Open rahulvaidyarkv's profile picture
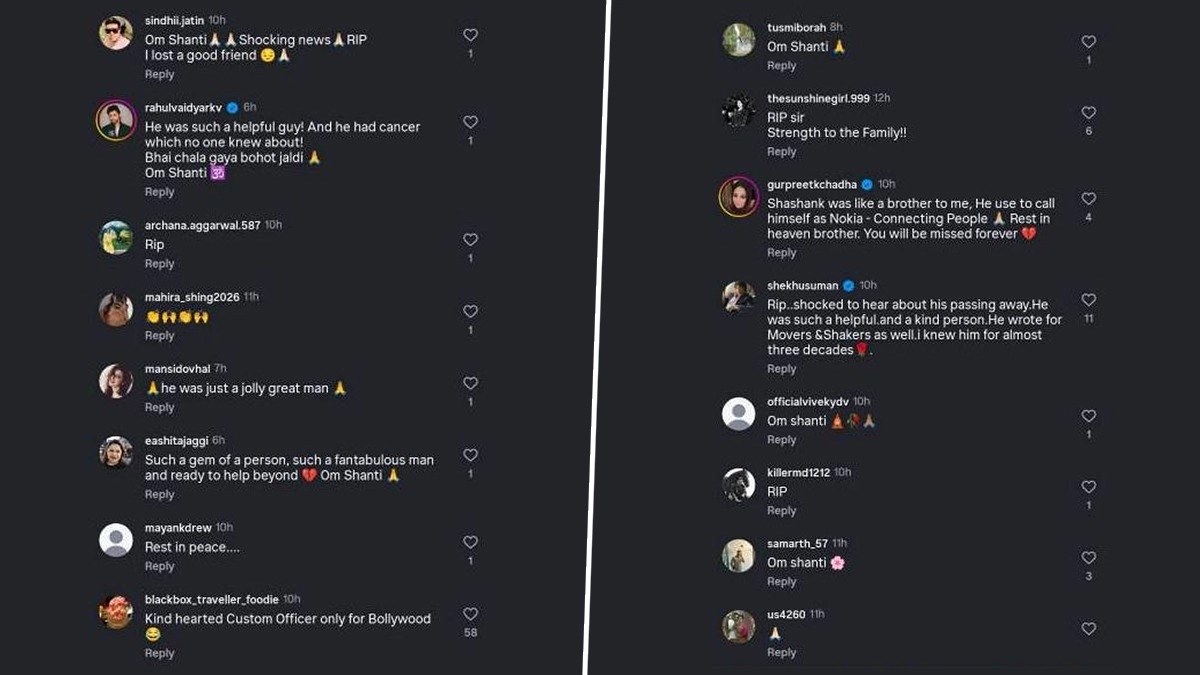The image size is (1200, 675). (116, 122)
